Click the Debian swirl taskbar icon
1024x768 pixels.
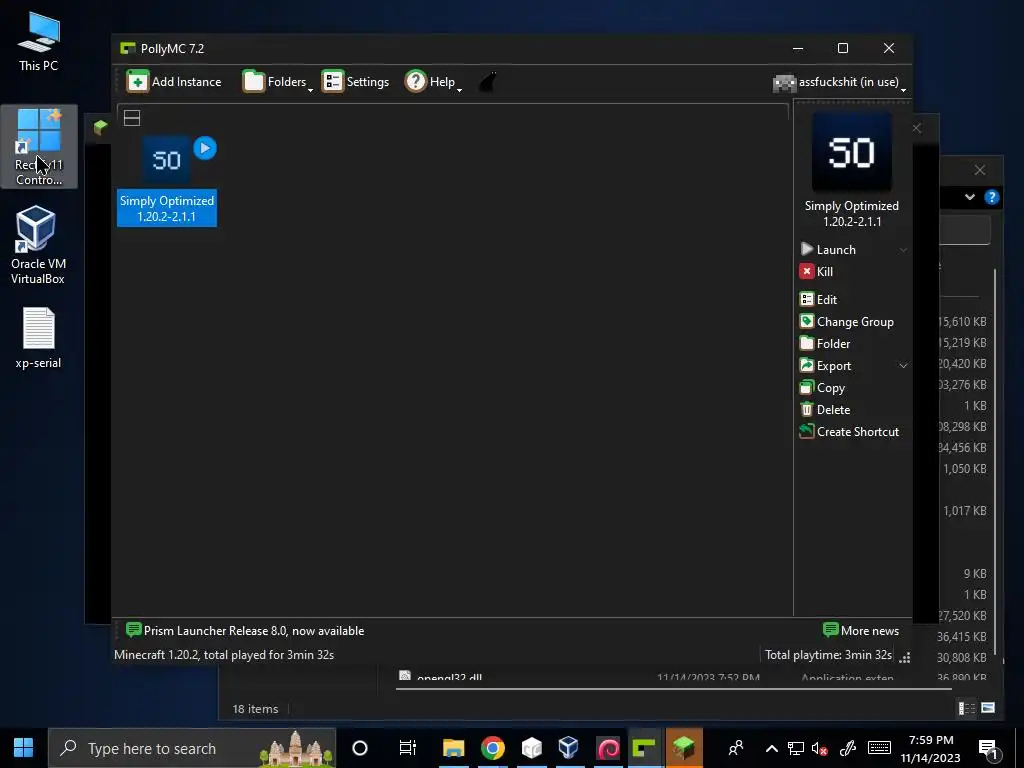[608, 748]
